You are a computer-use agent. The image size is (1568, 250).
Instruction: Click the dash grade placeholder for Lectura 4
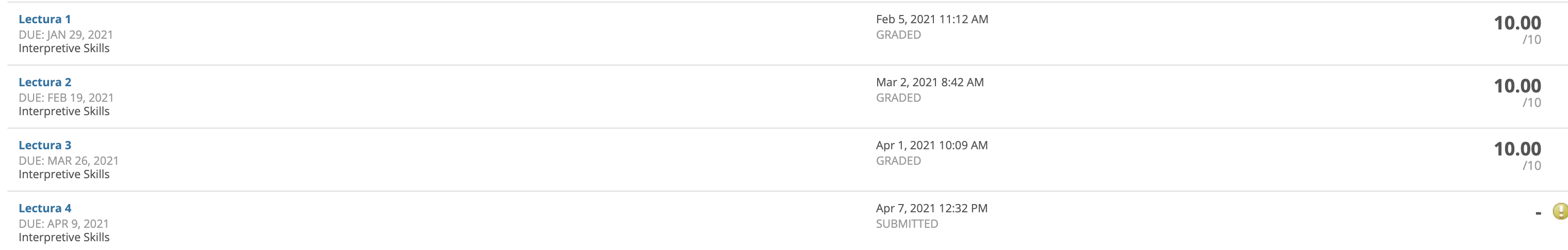[1538, 213]
